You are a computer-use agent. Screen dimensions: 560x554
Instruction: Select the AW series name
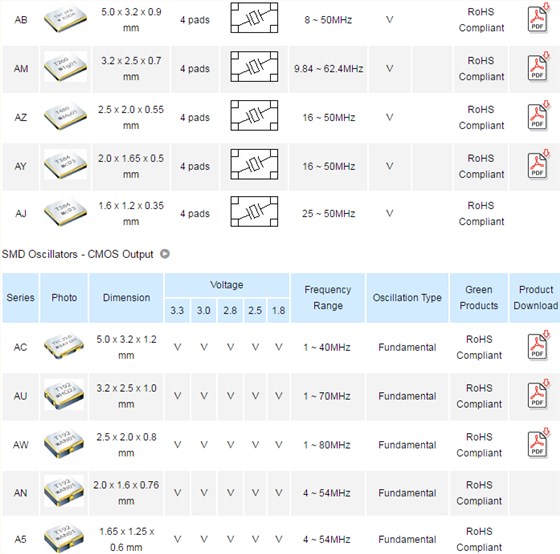(x=20, y=445)
